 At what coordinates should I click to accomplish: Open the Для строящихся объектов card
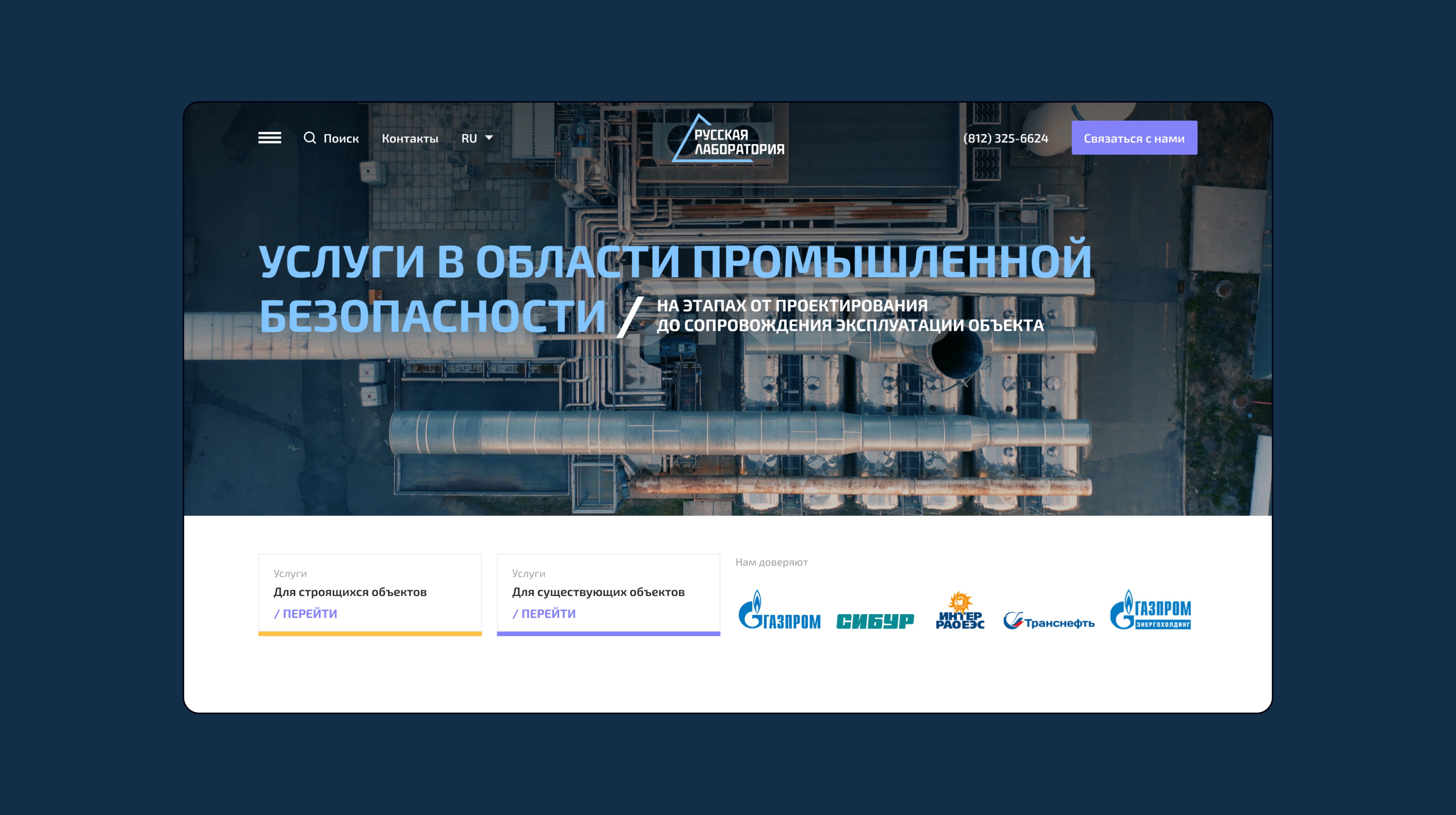pos(350,592)
